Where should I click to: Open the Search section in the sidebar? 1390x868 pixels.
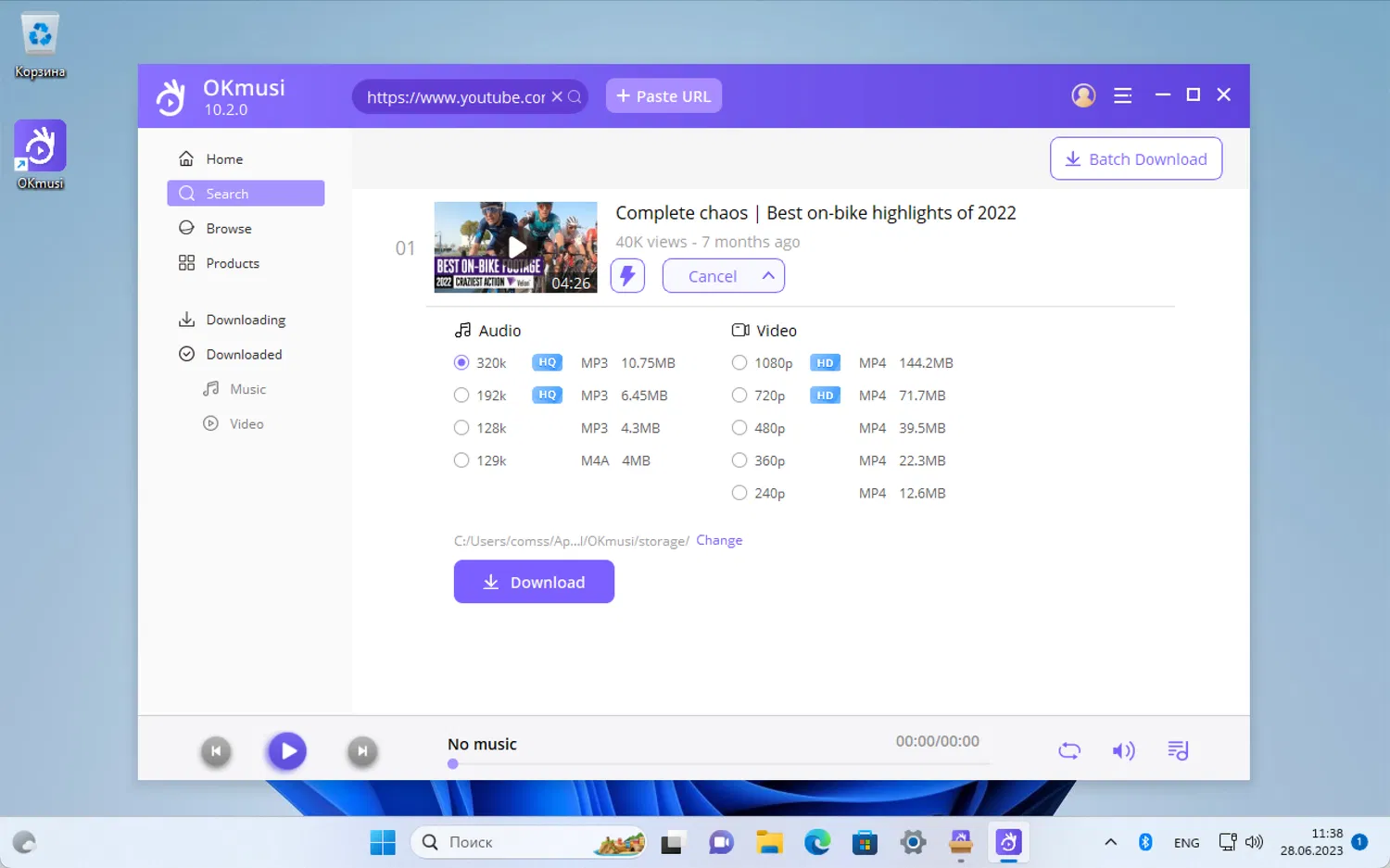(x=246, y=194)
